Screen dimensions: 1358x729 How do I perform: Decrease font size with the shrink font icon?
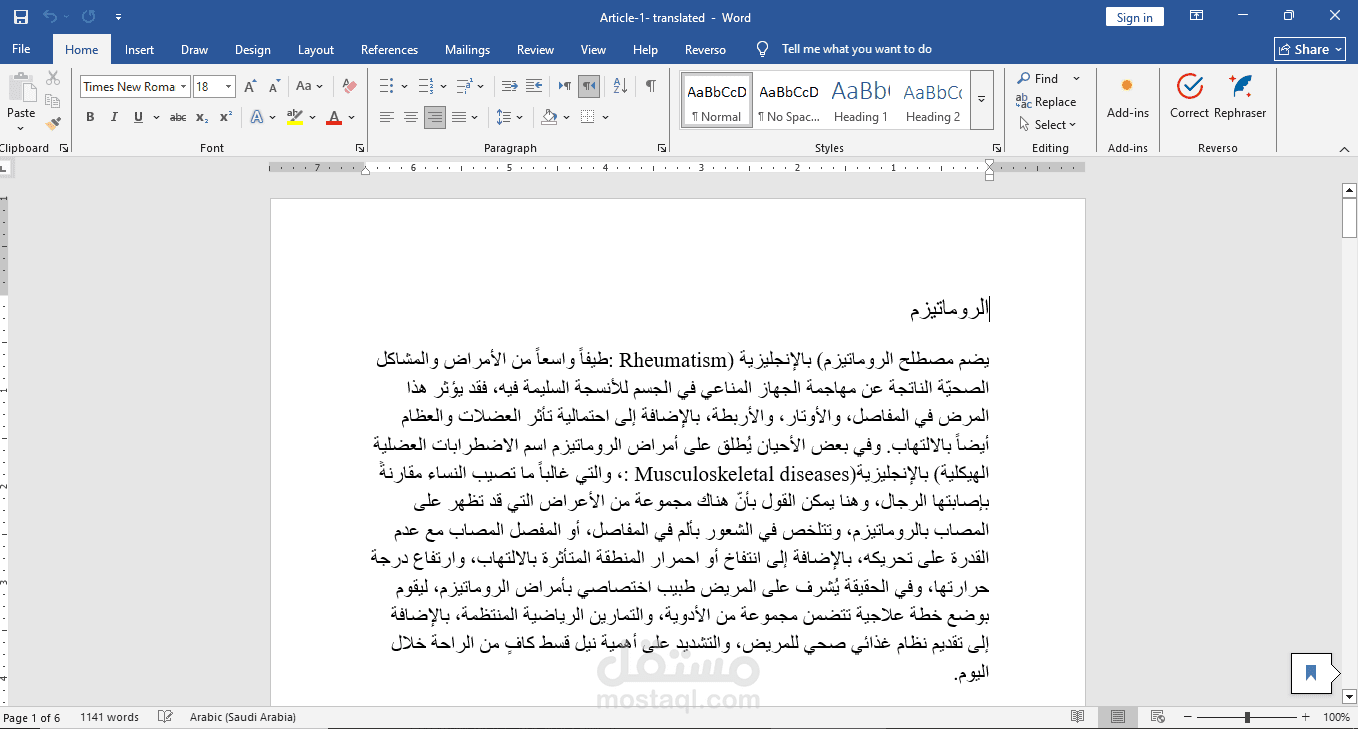274,87
